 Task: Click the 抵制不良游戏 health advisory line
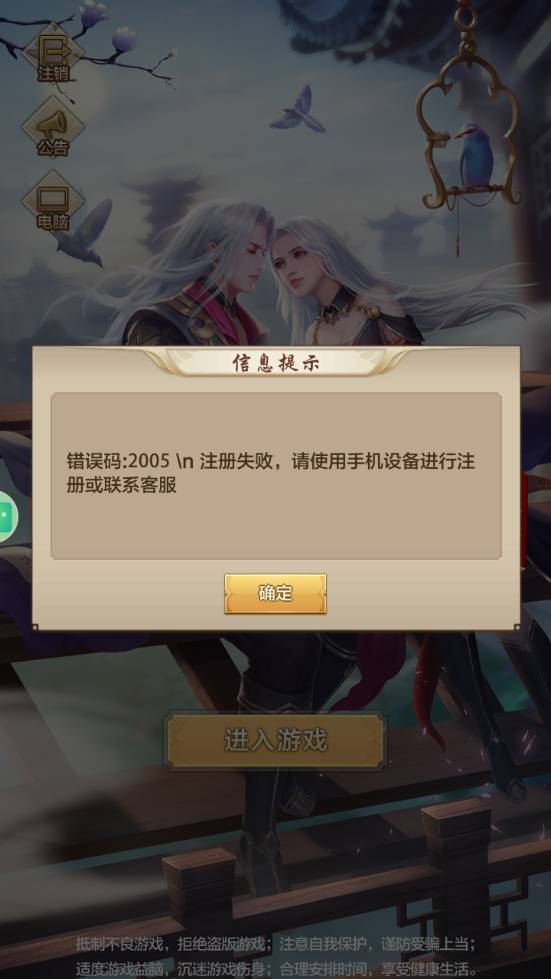276,942
